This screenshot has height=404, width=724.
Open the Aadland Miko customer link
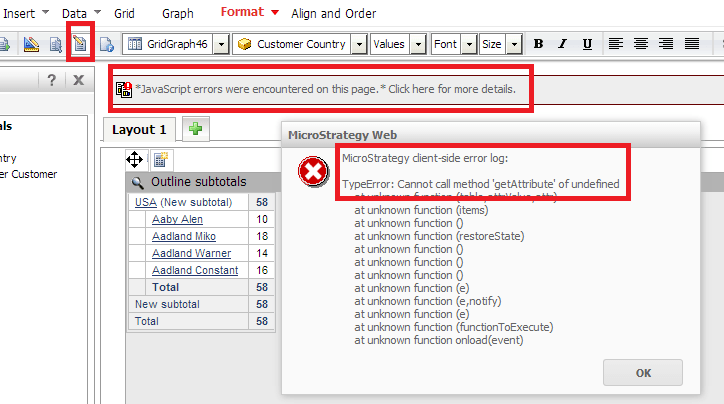(184, 236)
